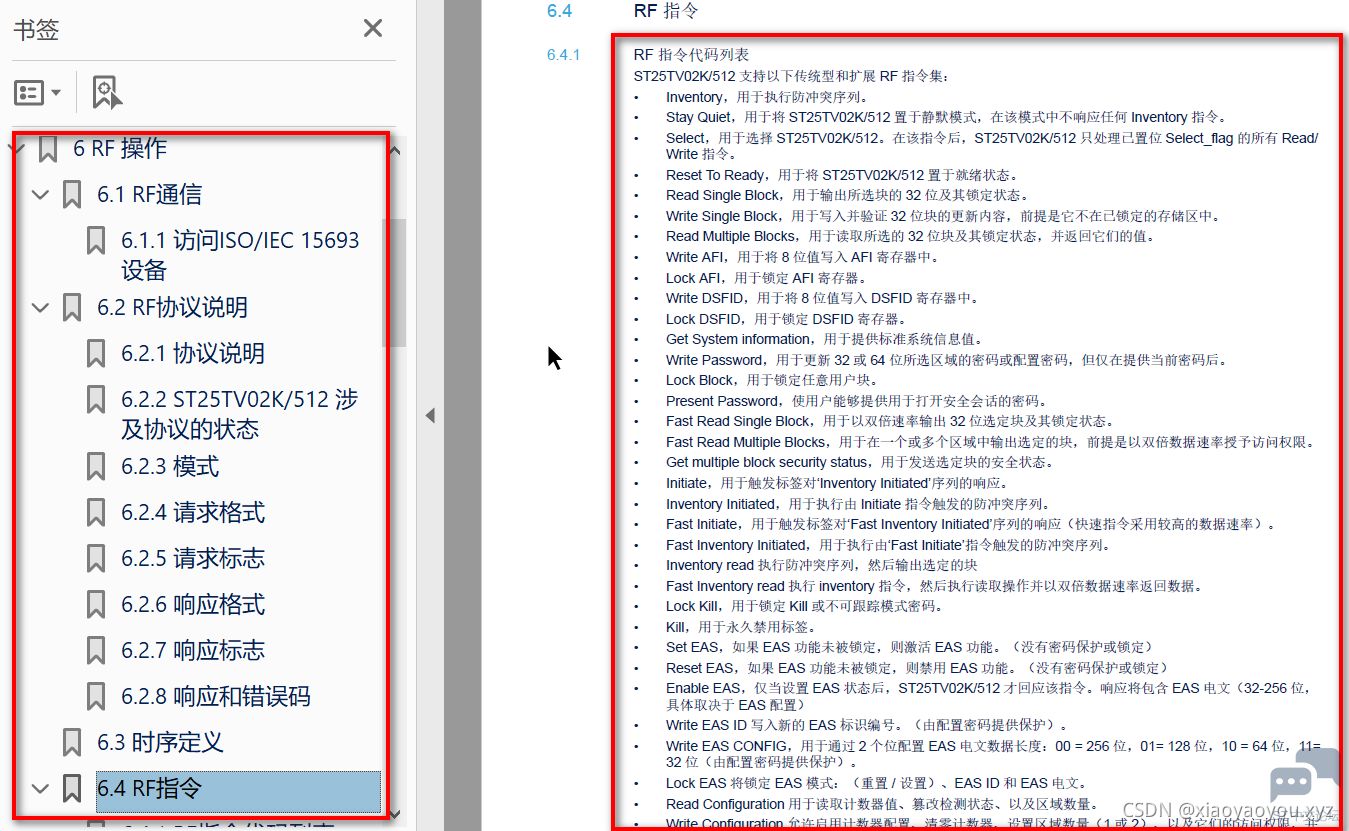1349x831 pixels.
Task: Collapse the 6.4 RF指令 bookmark branch
Action: point(41,788)
